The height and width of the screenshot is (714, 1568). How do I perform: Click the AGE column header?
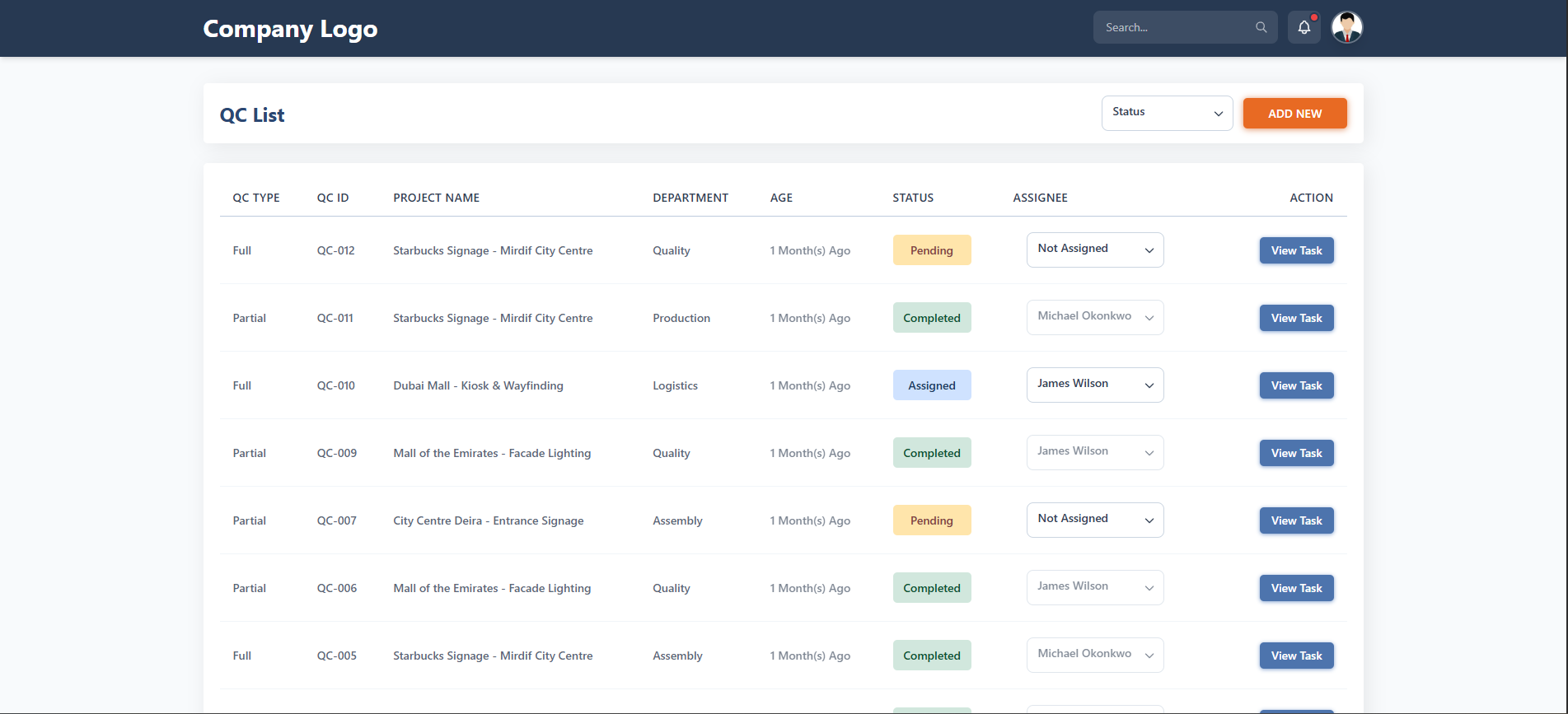point(781,198)
